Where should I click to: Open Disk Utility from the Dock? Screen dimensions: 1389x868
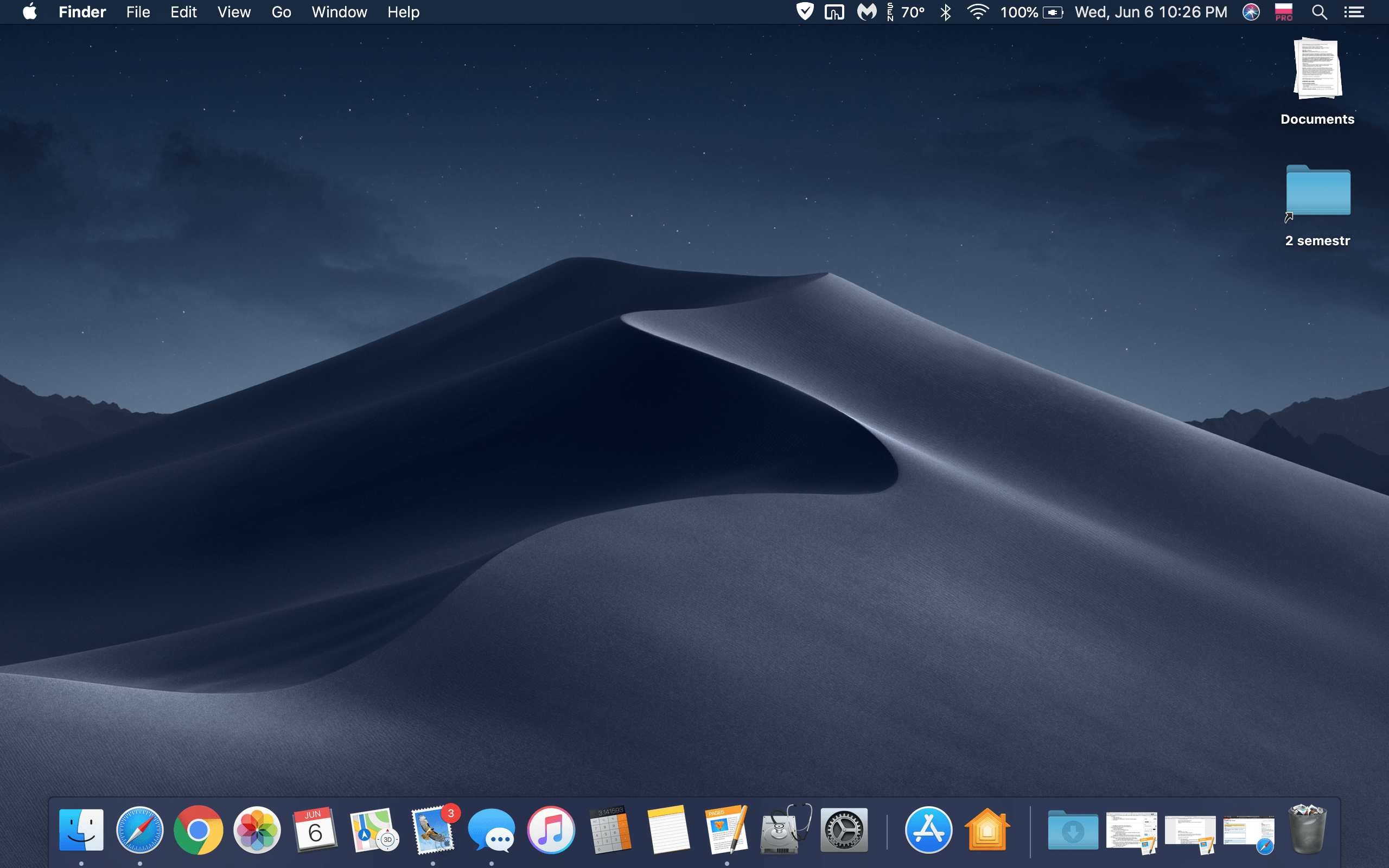click(784, 830)
